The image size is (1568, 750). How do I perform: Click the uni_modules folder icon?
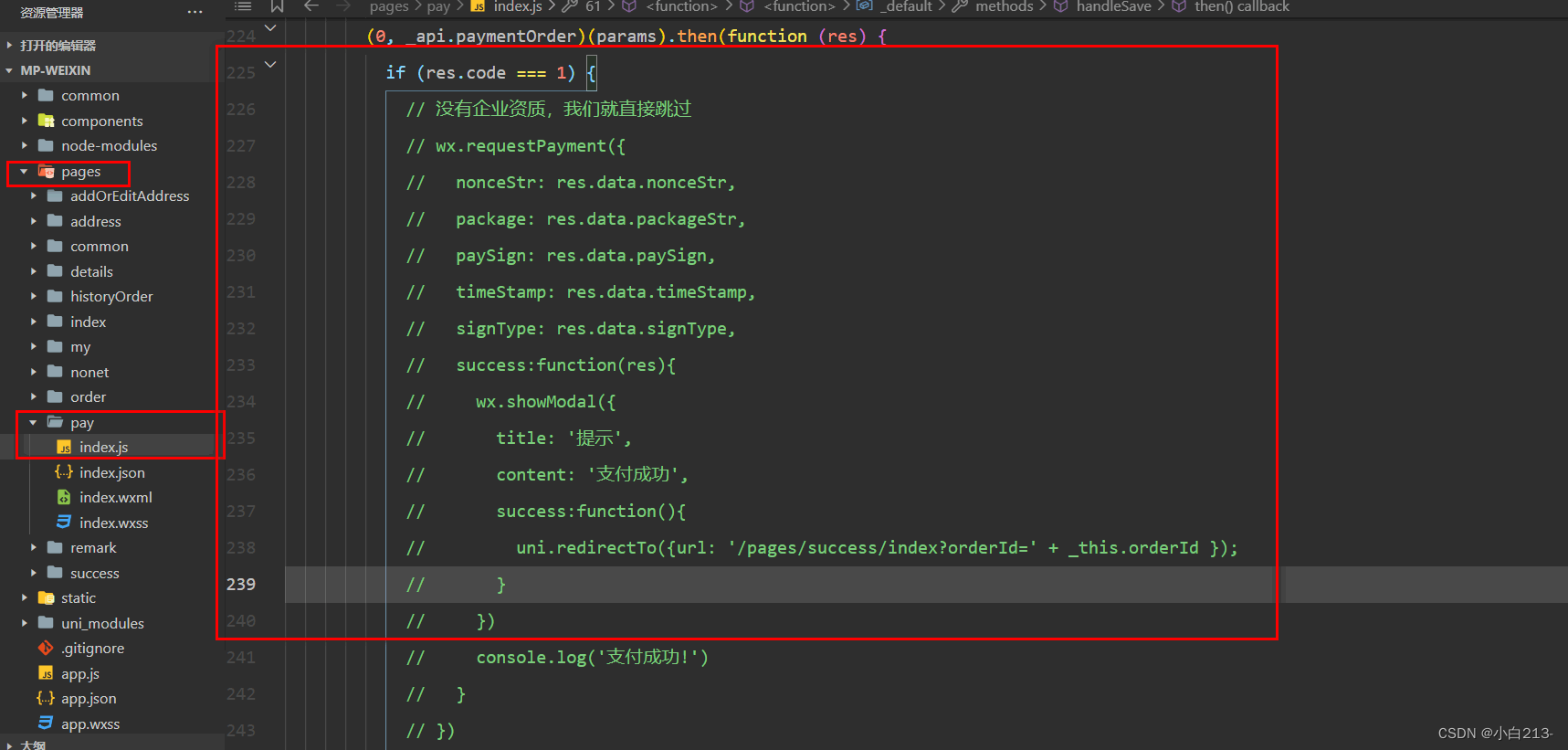pyautogui.click(x=47, y=623)
